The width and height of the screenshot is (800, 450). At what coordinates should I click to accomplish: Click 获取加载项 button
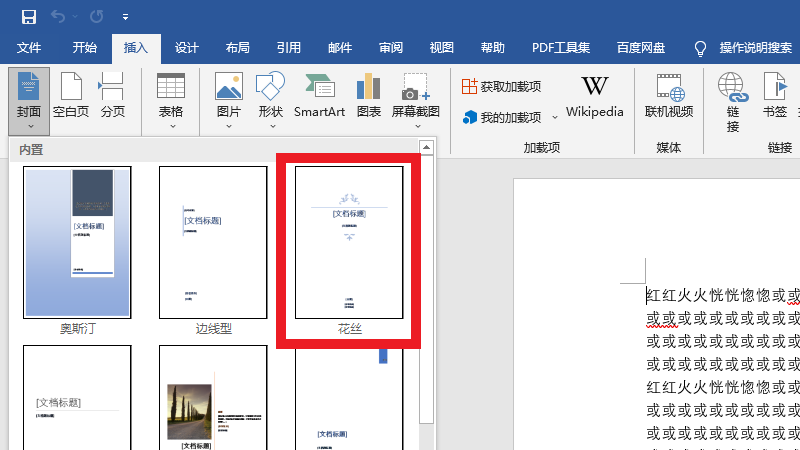point(501,87)
